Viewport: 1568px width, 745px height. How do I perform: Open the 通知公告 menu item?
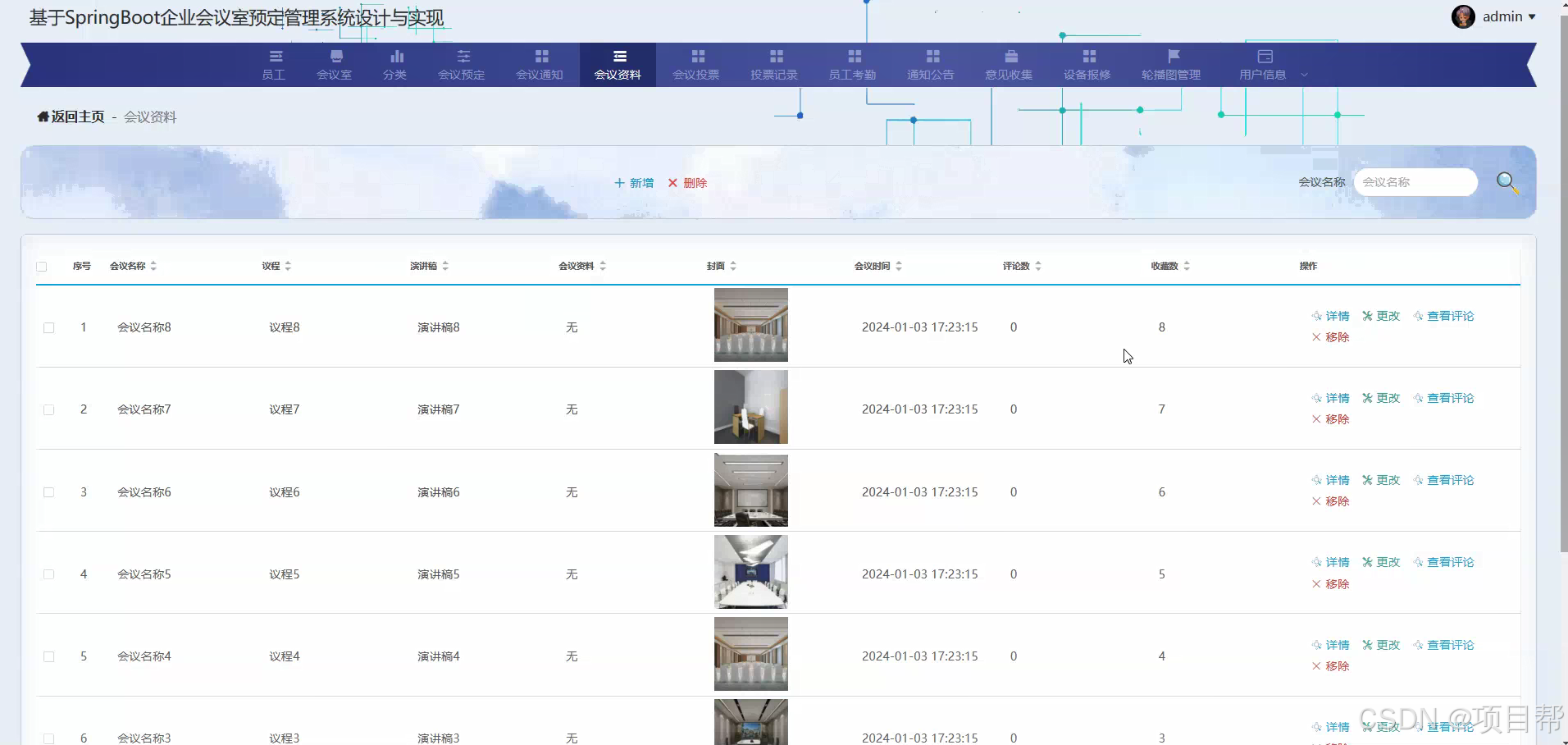point(931,65)
